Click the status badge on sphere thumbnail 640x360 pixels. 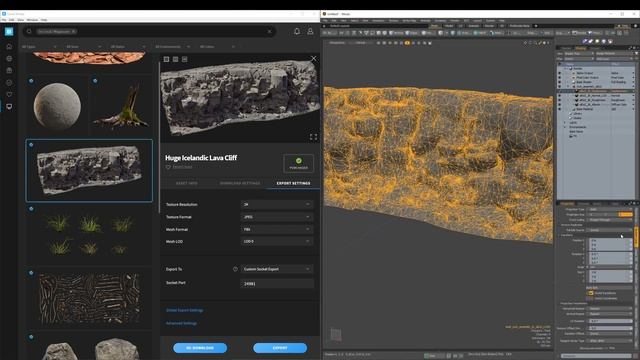tap(31, 81)
